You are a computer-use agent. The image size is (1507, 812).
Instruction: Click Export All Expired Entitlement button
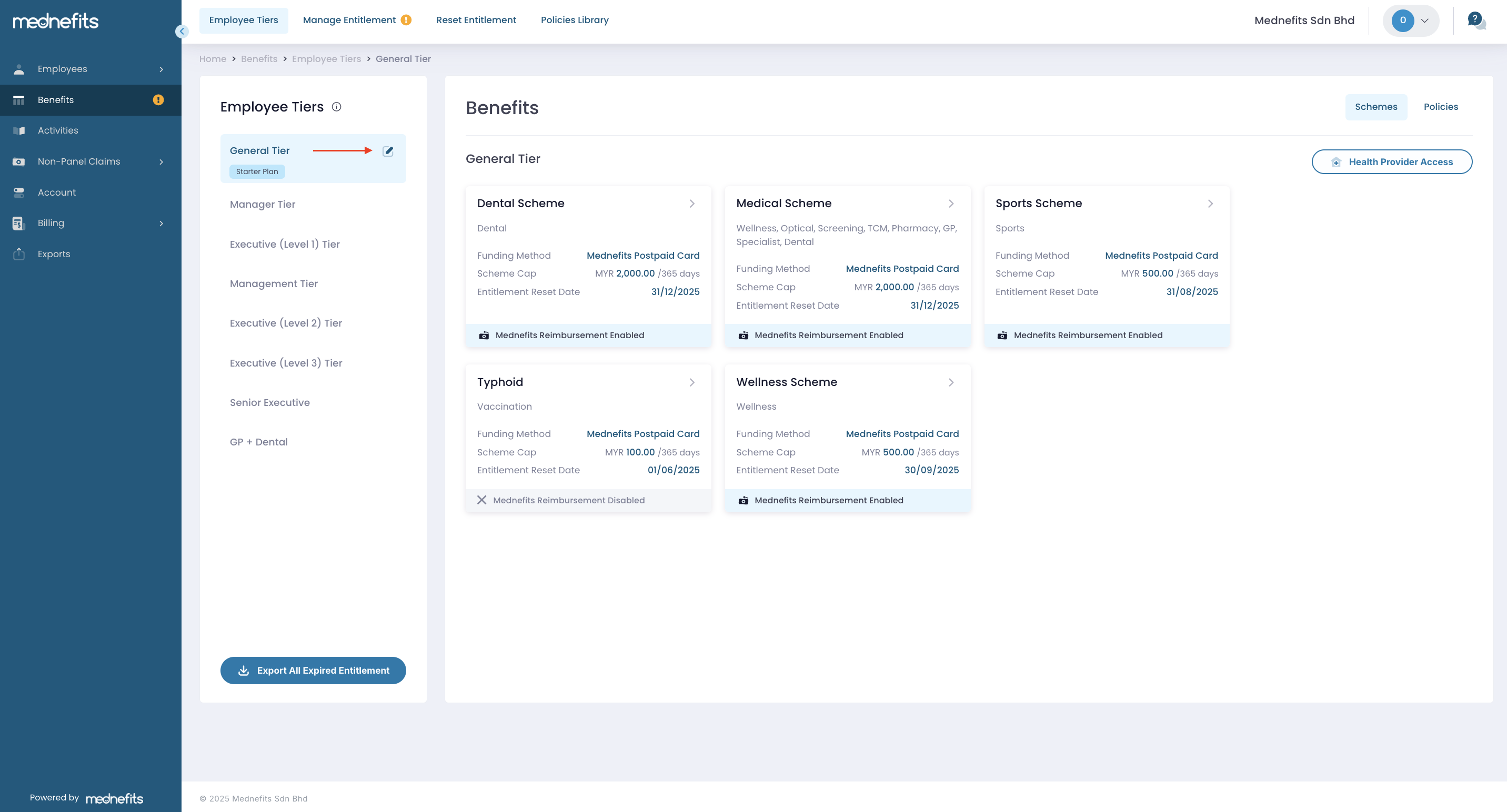(313, 670)
